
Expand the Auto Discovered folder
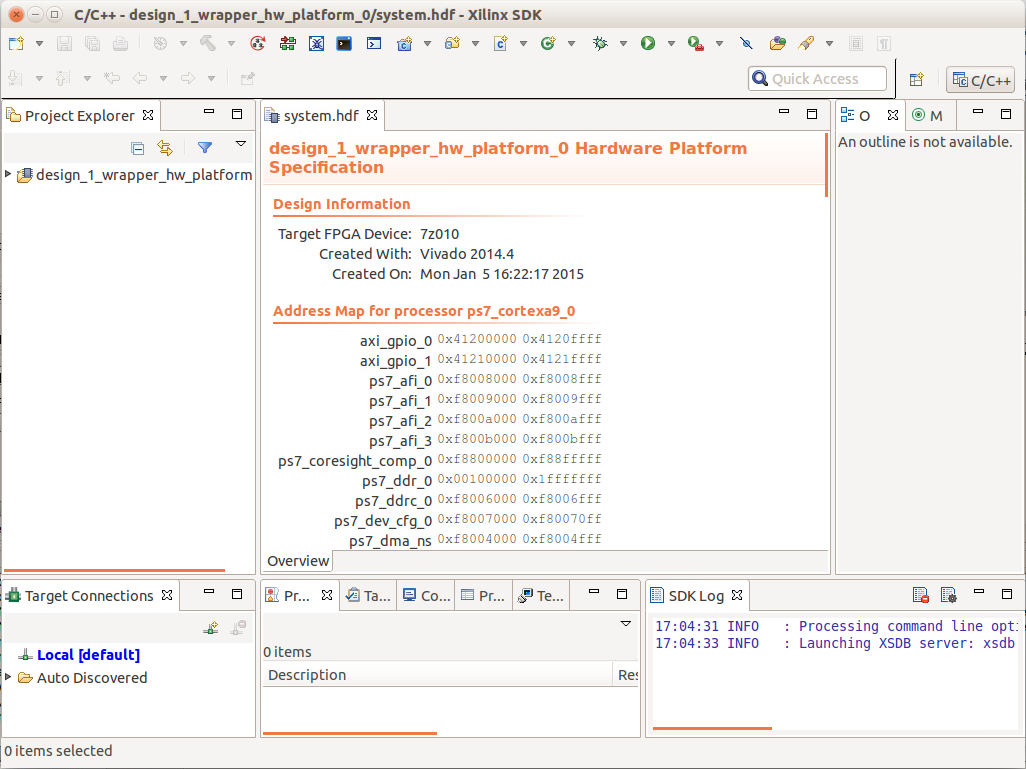(x=8, y=677)
